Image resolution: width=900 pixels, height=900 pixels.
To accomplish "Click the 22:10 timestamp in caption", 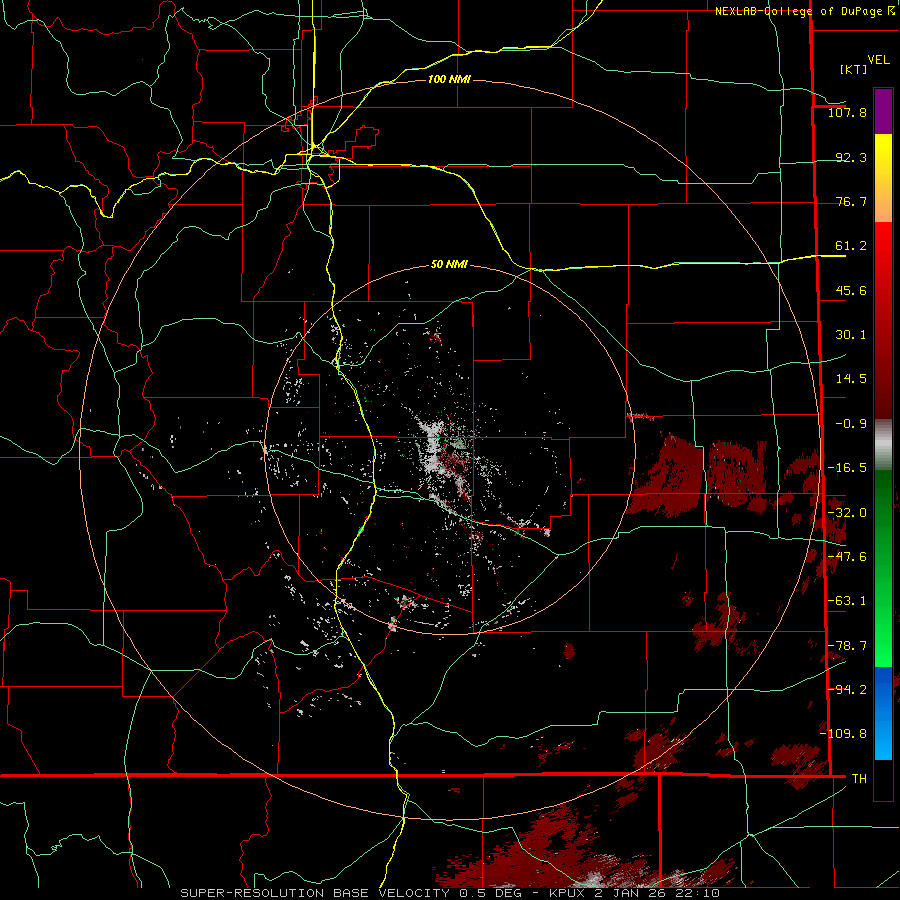I will 698,893.
